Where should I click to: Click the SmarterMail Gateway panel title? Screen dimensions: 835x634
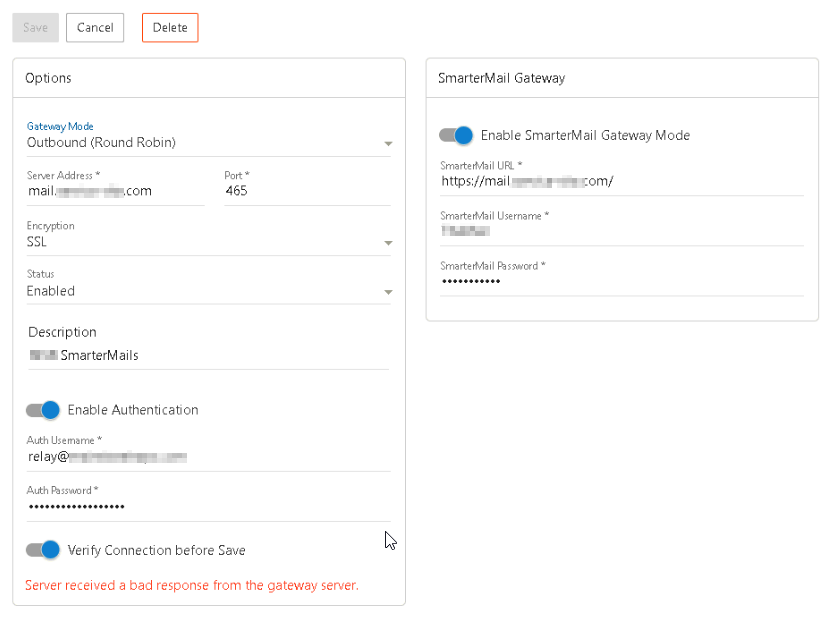(501, 78)
